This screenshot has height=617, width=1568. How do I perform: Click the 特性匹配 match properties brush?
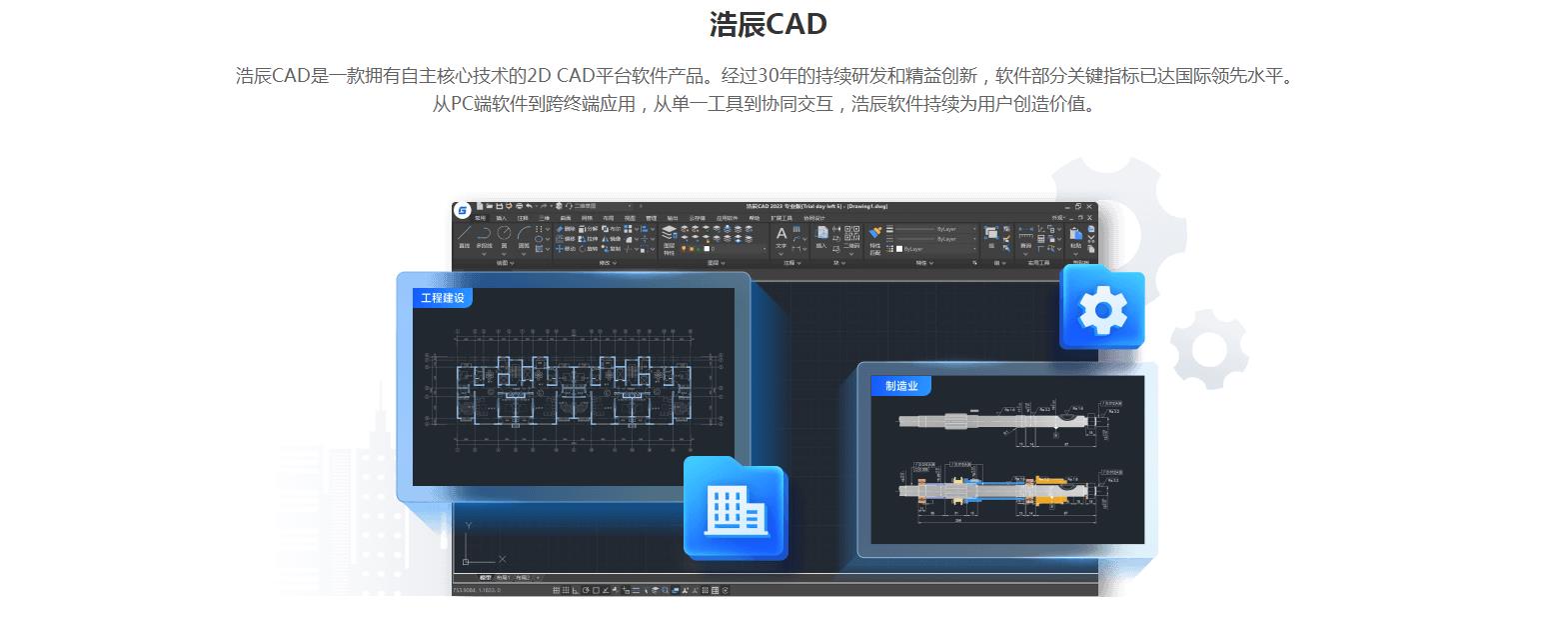[x=875, y=240]
